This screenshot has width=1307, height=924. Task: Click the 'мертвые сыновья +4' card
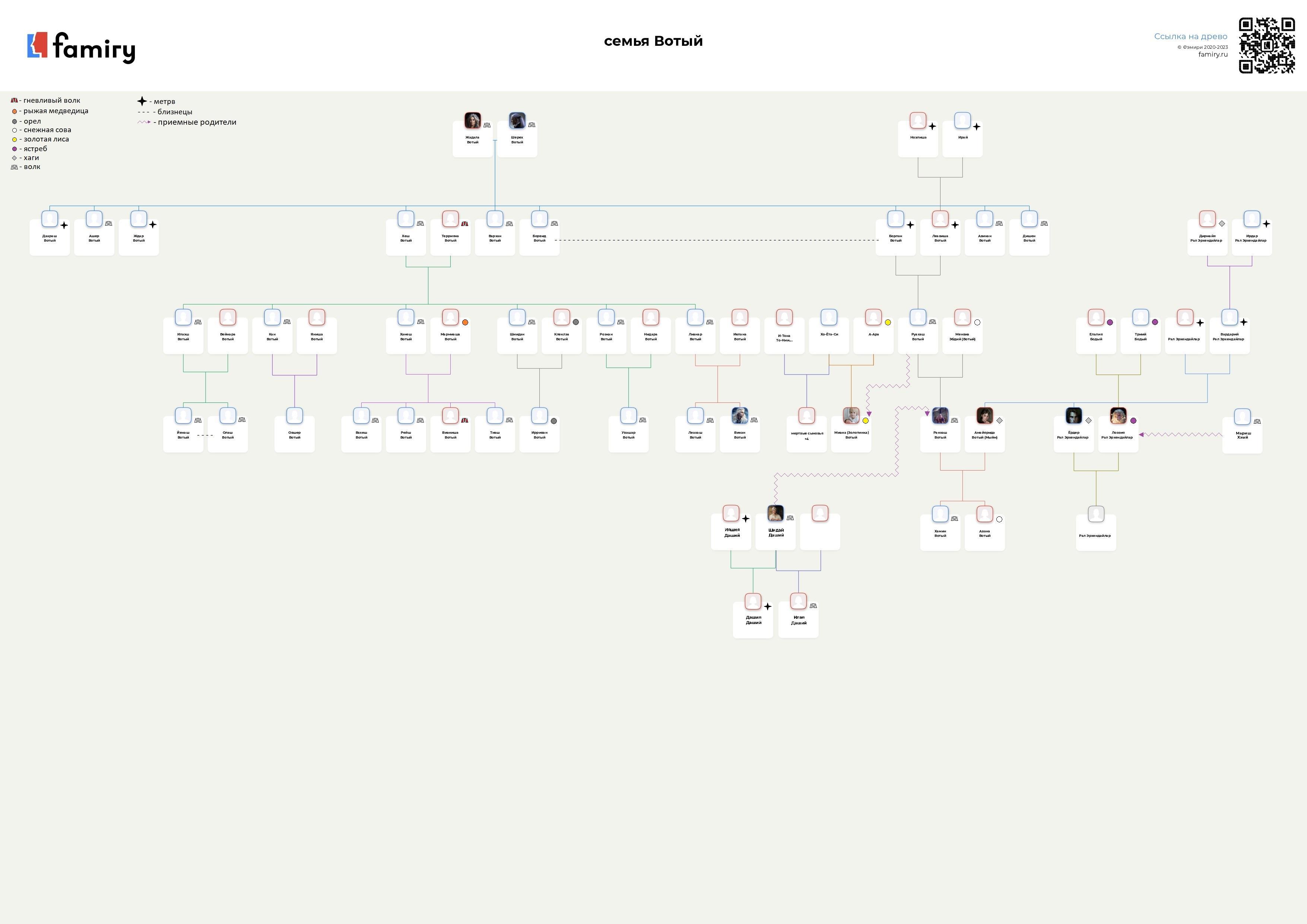pyautogui.click(x=807, y=435)
